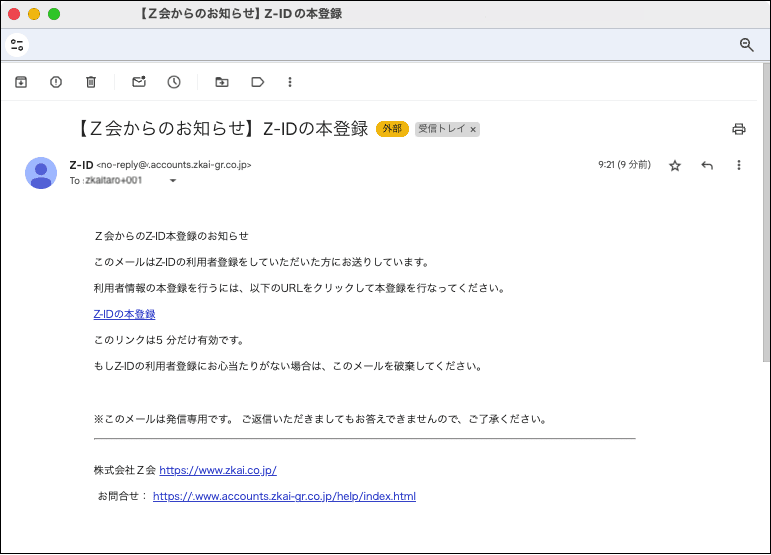Remove the 受信トレイ label

[473, 129]
